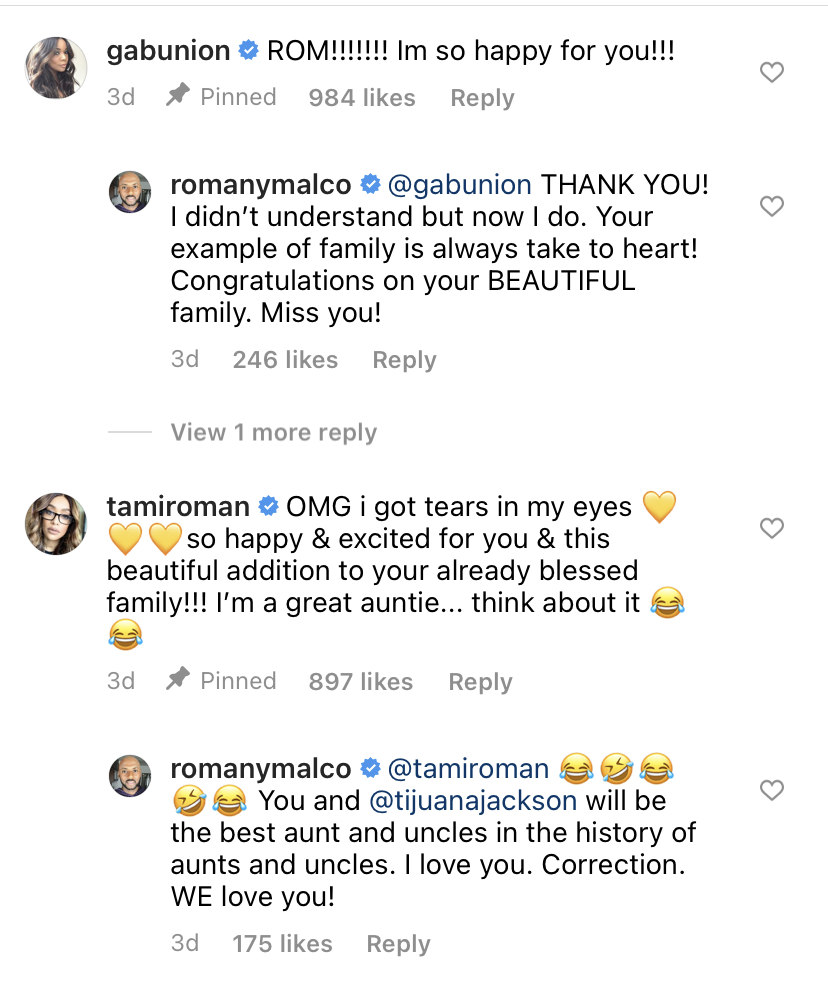Viewport: 828px width, 983px height.
Task: Expand View 1 more reply
Action: (273, 432)
